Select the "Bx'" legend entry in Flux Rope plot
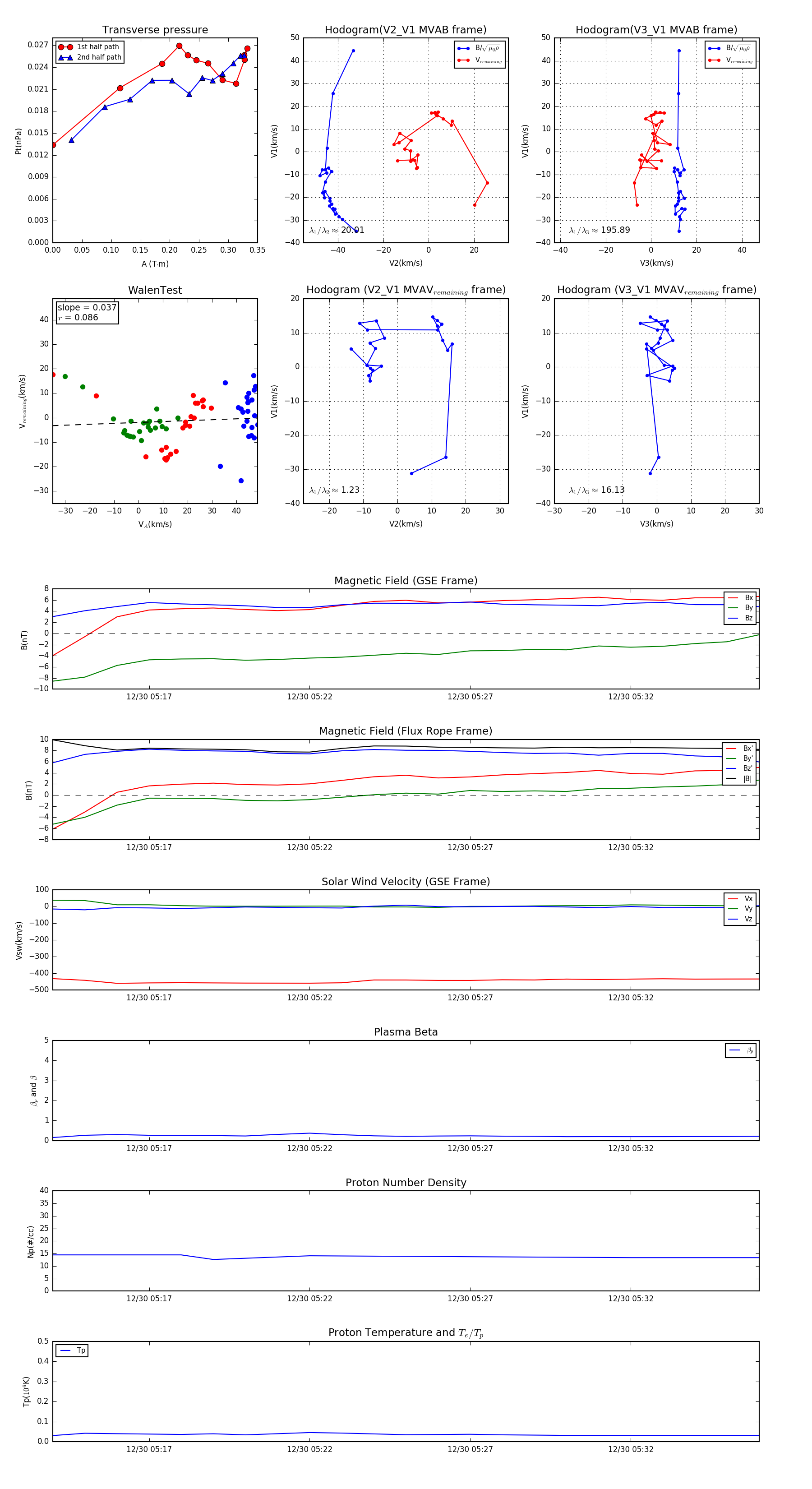 [739, 749]
